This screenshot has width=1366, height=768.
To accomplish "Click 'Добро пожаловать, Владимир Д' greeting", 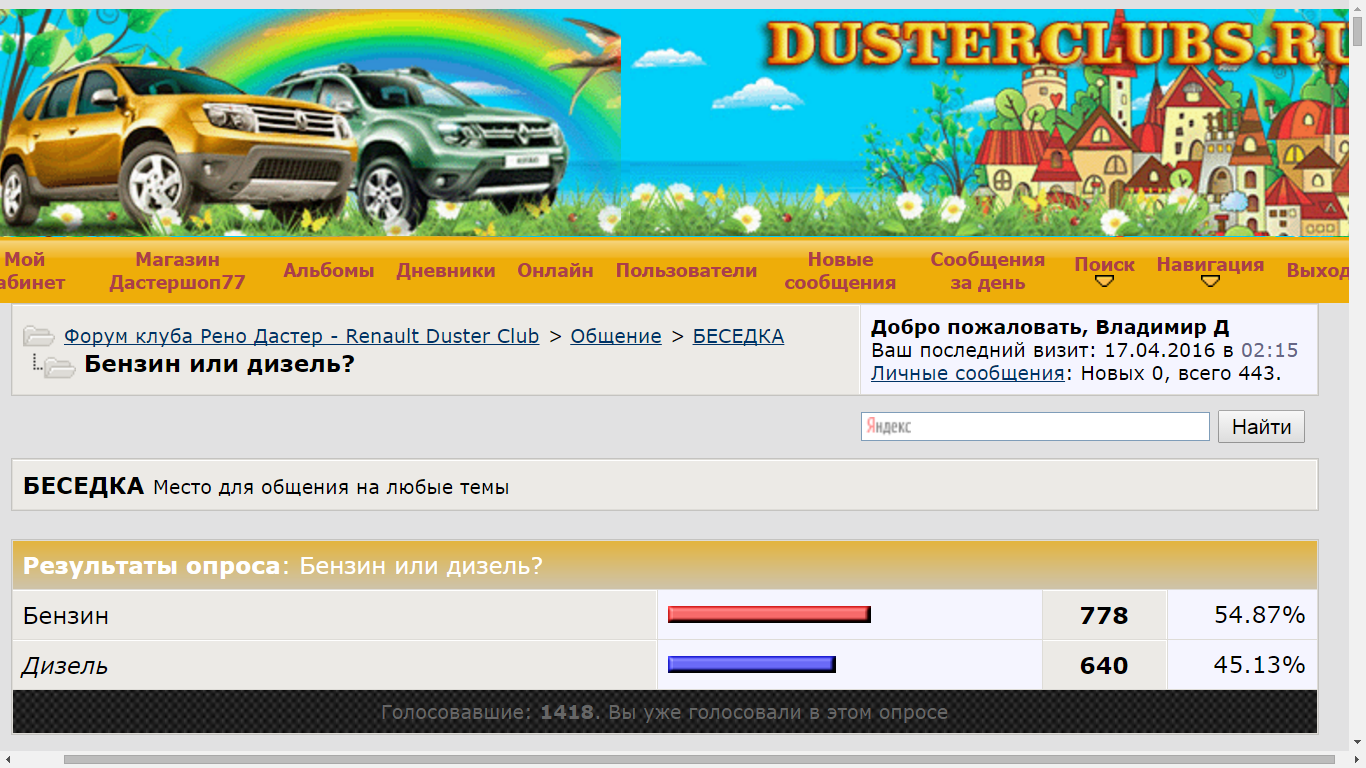I will click(1050, 327).
